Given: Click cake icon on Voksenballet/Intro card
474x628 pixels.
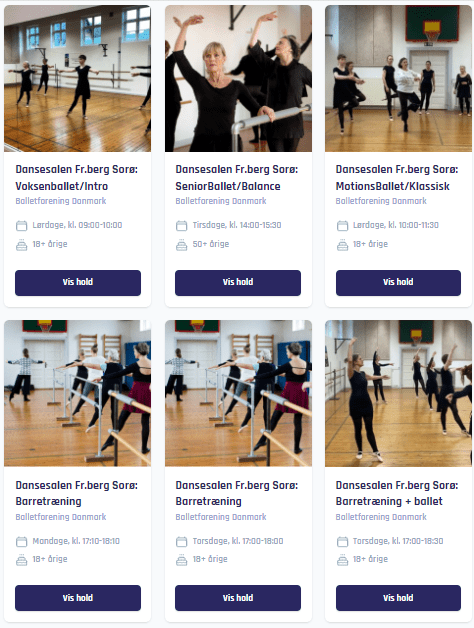Looking at the screenshot, I should 21,244.
